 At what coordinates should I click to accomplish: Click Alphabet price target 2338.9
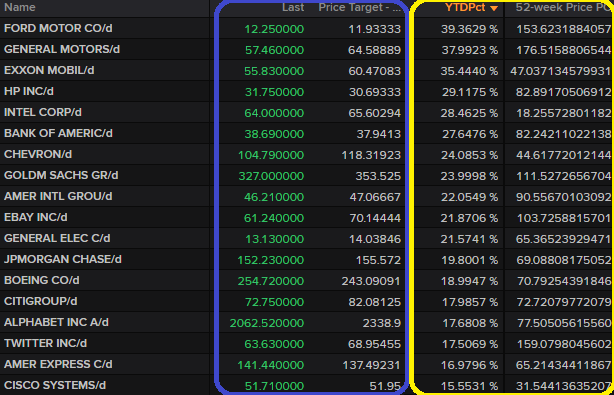click(382, 323)
